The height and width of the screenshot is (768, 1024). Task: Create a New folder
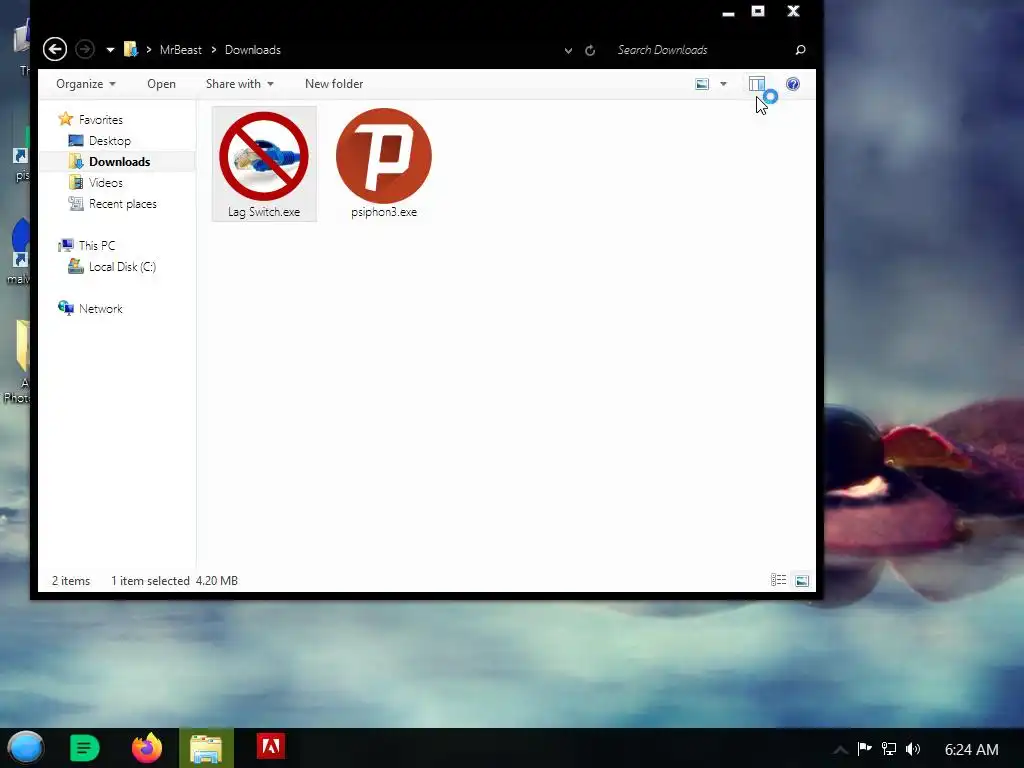[334, 84]
